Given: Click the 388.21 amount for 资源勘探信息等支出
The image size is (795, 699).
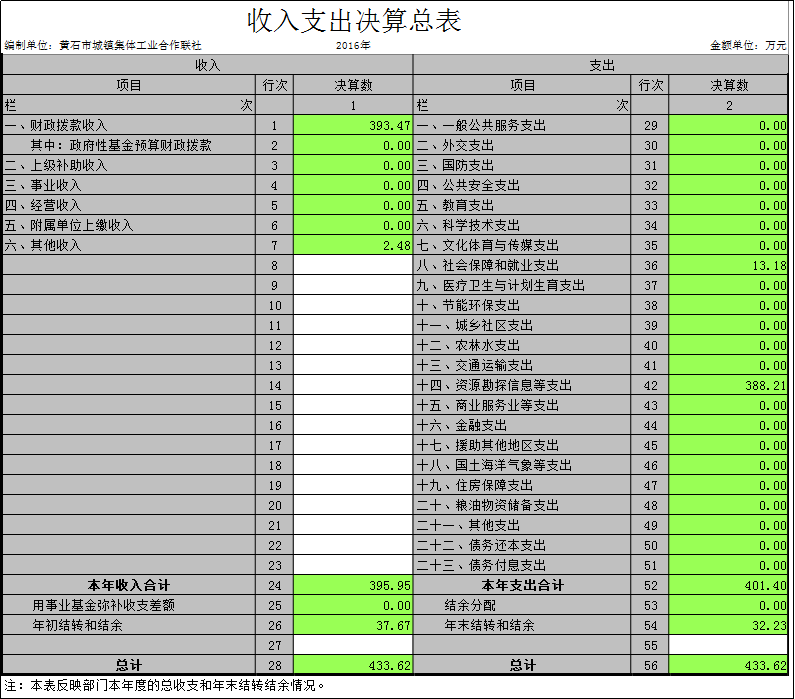Looking at the screenshot, I should [x=729, y=386].
